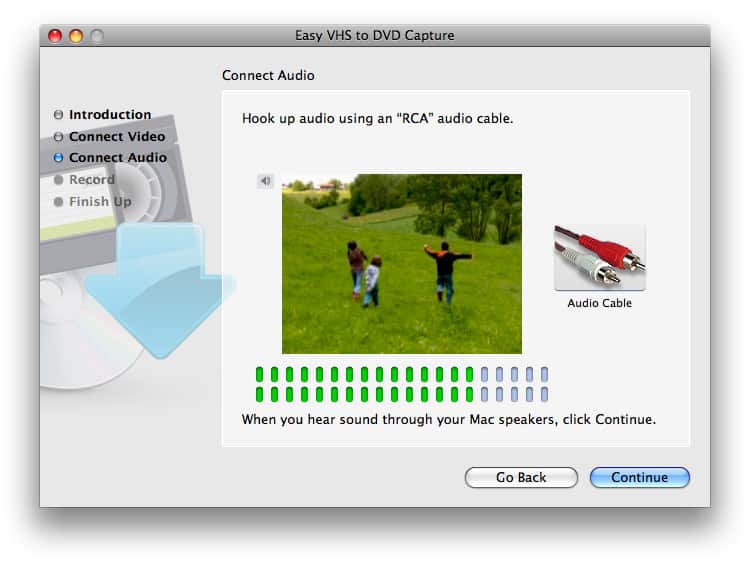This screenshot has height=562, width=750.
Task: Click the Introduction step bullet indicator
Action: pyautogui.click(x=58, y=115)
